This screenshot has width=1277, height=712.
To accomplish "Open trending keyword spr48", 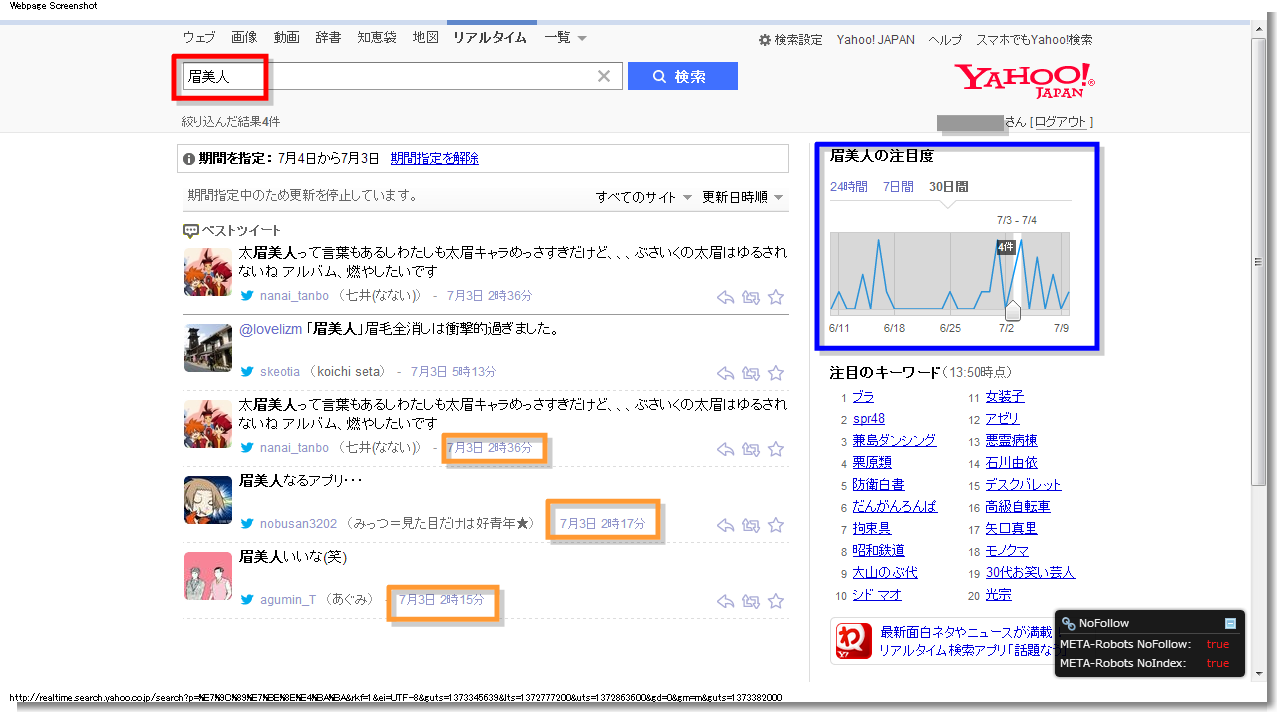I will pos(868,419).
